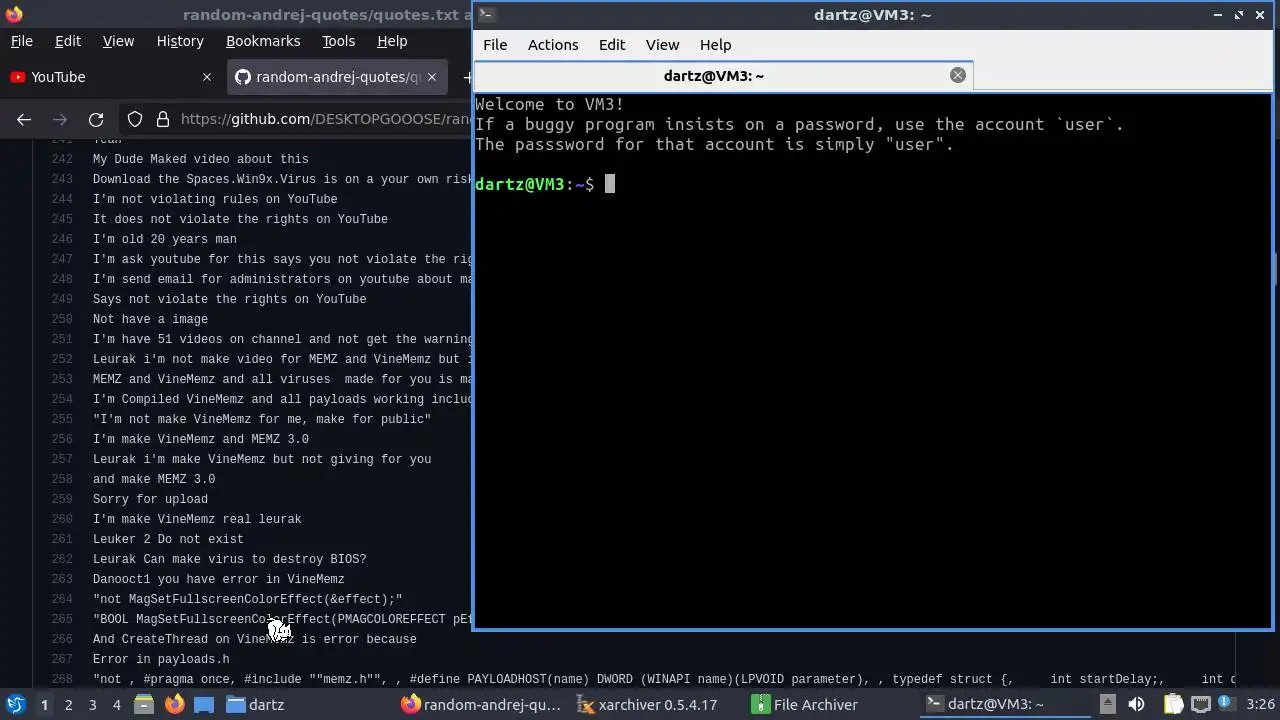Click the removable media eject tray icon
The image size is (1280, 720).
(1108, 704)
